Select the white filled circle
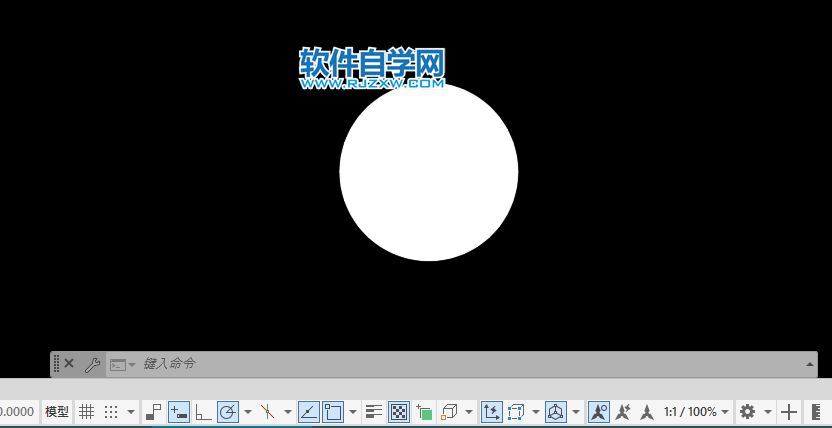Image resolution: width=832 pixels, height=428 pixels. 429,172
